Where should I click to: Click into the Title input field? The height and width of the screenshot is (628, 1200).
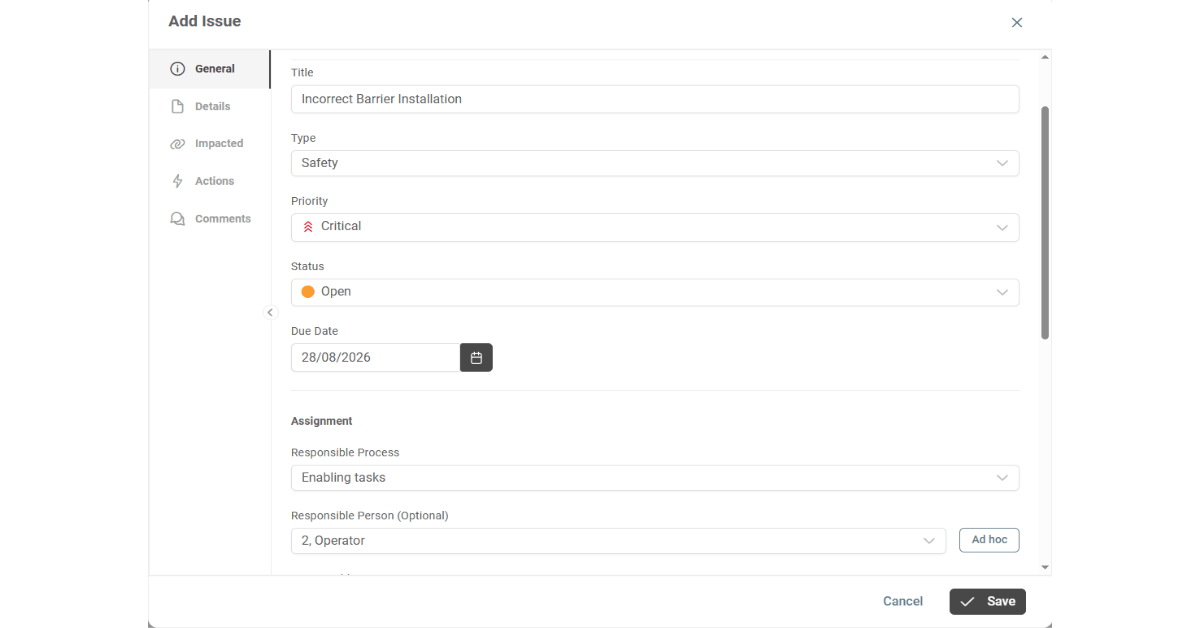pos(655,99)
